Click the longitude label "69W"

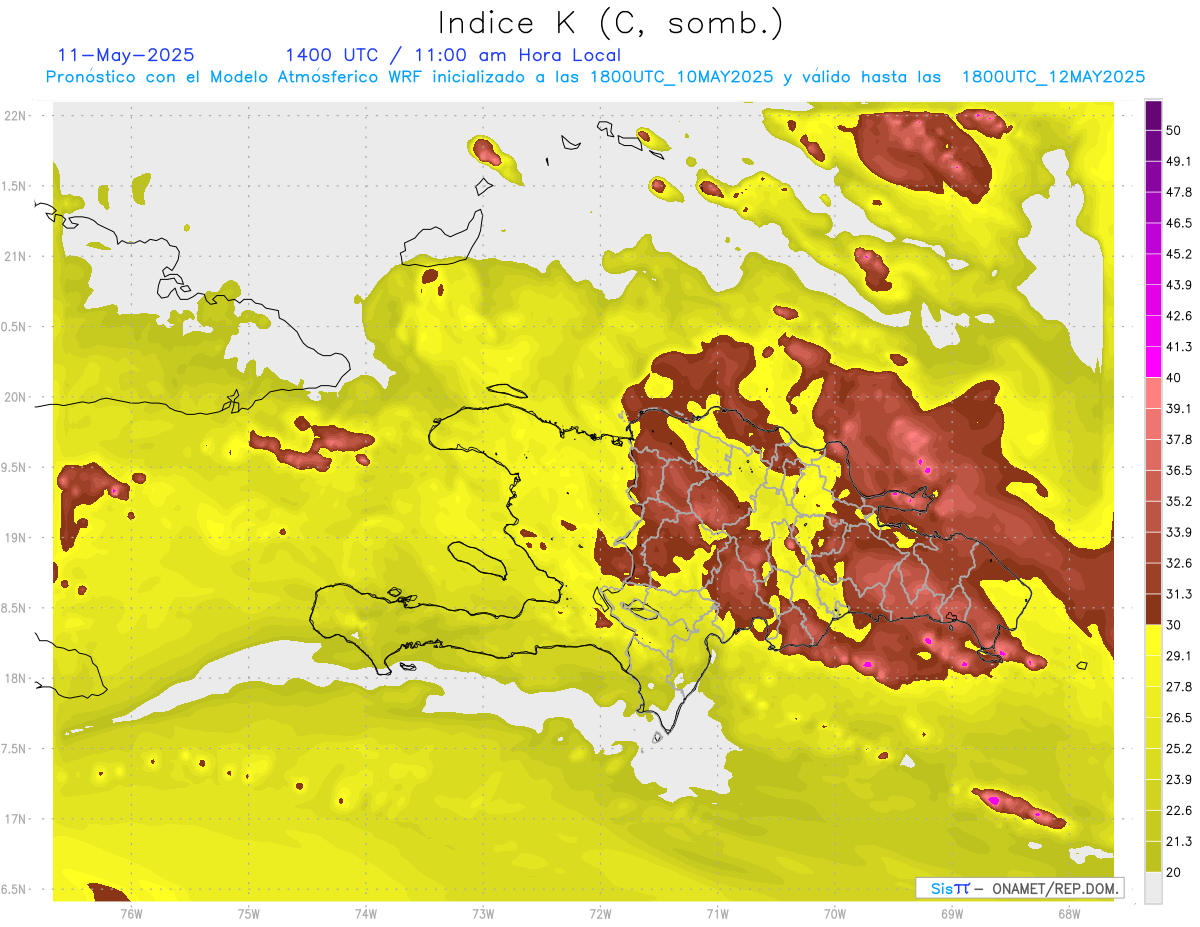click(x=952, y=913)
